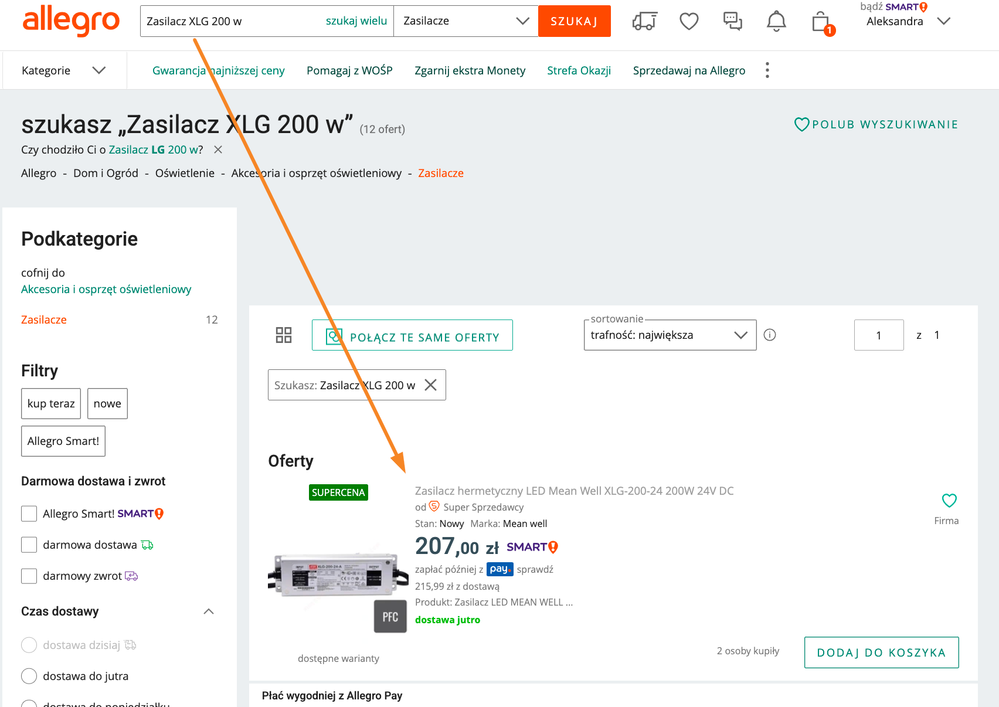Go to 'Oświetlenie' breadcrumb
Screen dimensions: 999x707
pos(185,173)
